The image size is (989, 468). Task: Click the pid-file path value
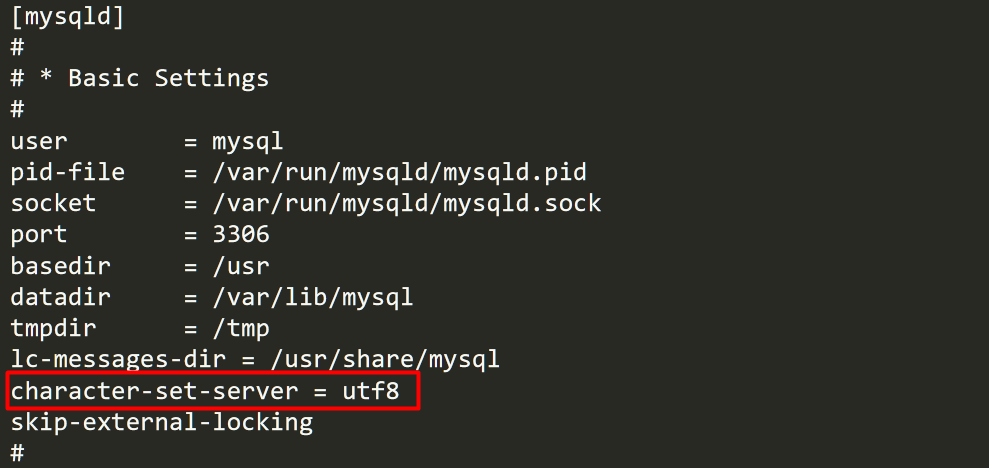coord(400,173)
